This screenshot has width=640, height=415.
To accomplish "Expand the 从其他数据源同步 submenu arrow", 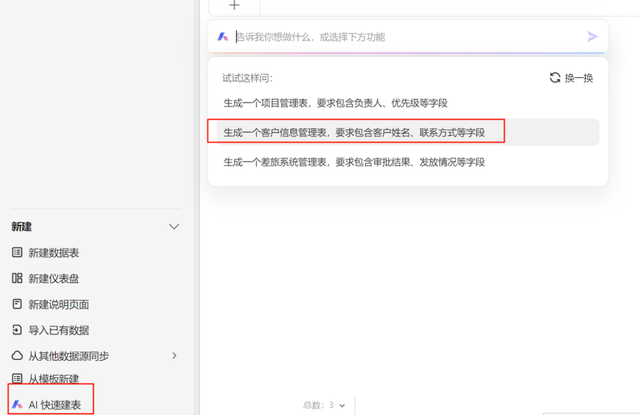I will click(x=174, y=355).
